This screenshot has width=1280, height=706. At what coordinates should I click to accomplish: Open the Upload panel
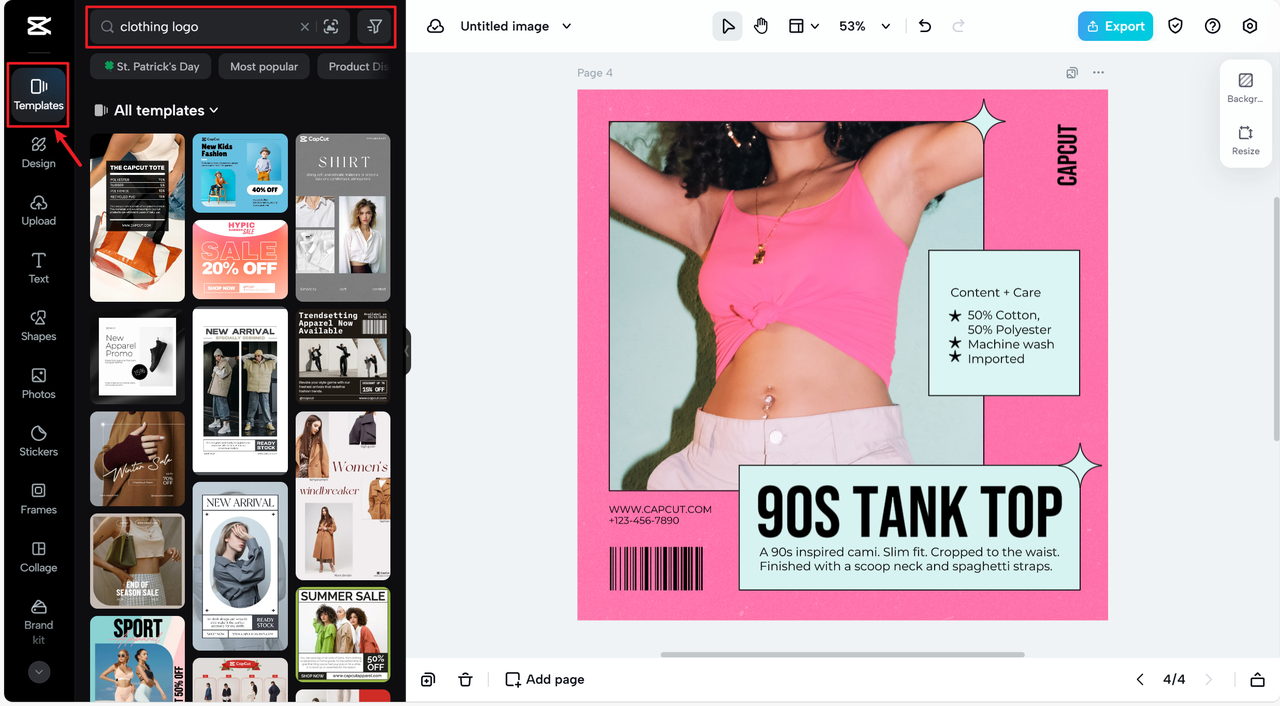(x=39, y=210)
